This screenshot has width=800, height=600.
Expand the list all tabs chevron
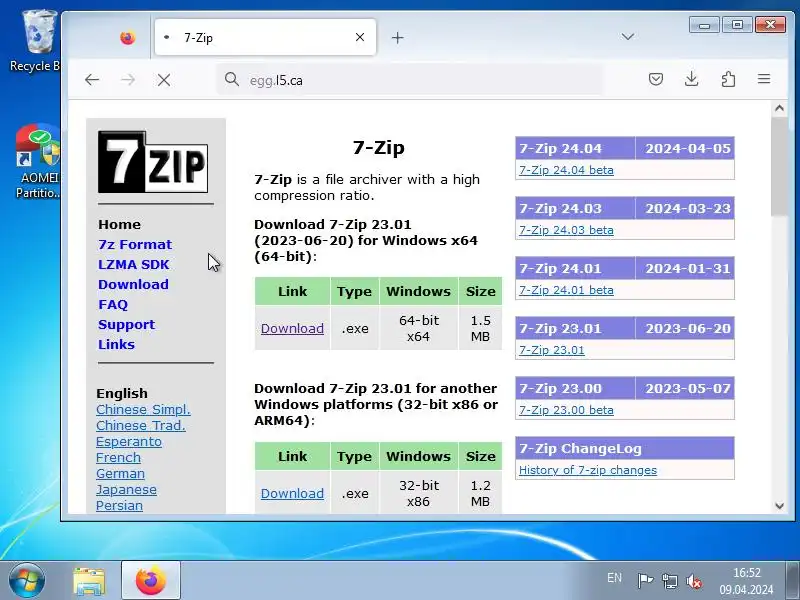pos(628,37)
